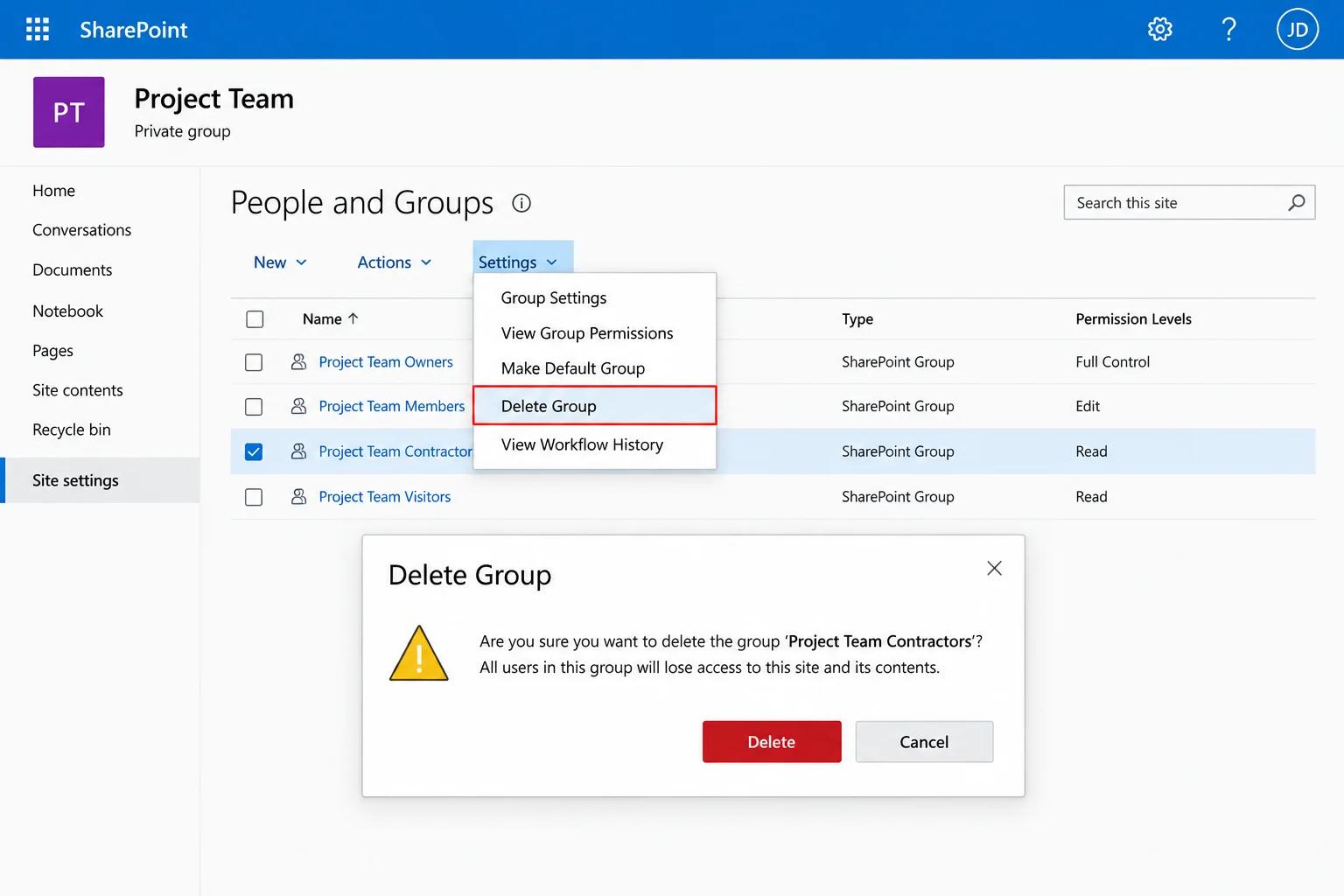The width and height of the screenshot is (1344, 896).
Task: Click Read permission in the Contractors row
Action: pos(1092,451)
